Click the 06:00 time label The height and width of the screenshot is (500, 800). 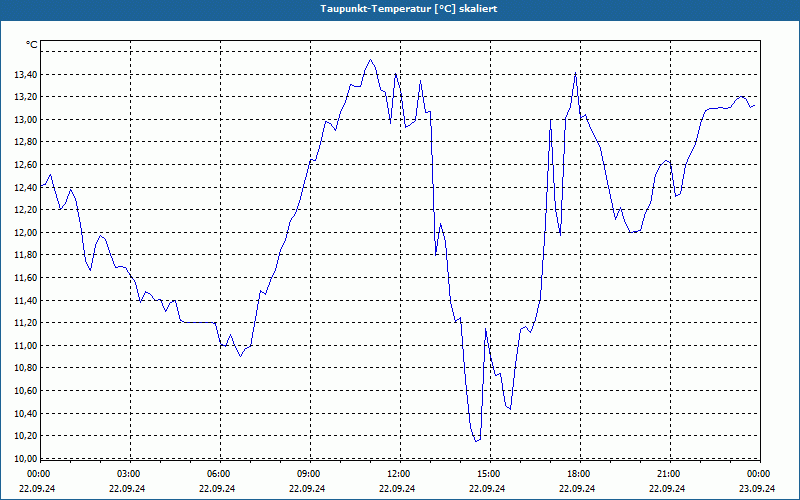tap(218, 474)
